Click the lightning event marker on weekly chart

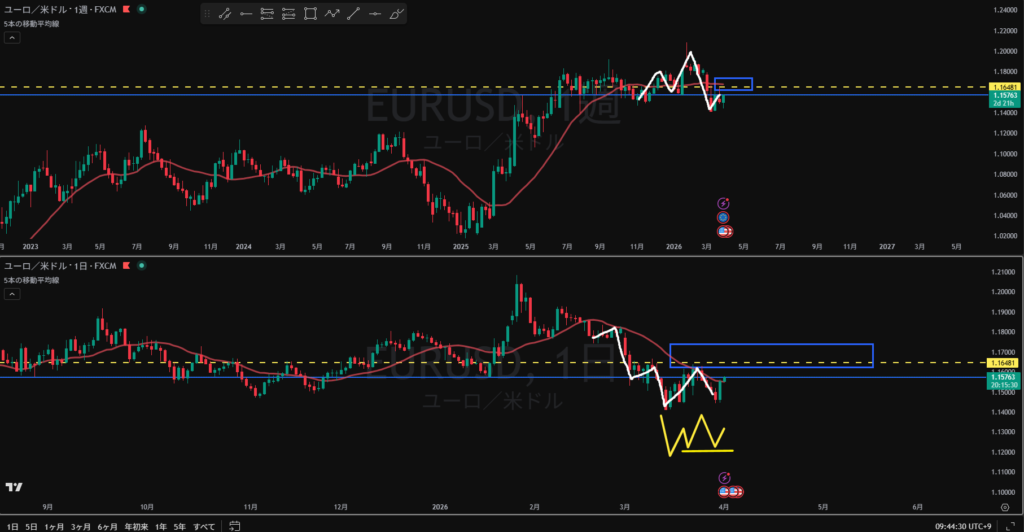click(723, 202)
